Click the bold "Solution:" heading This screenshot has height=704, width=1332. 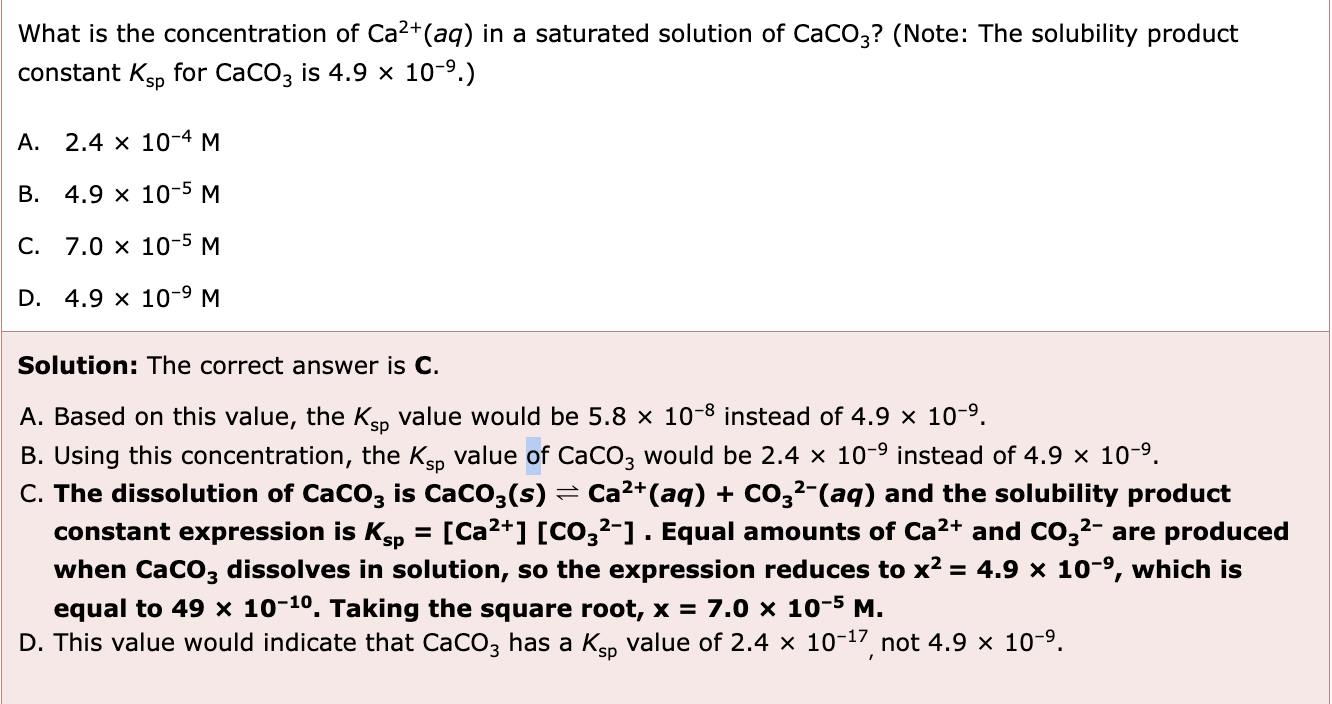(78, 366)
